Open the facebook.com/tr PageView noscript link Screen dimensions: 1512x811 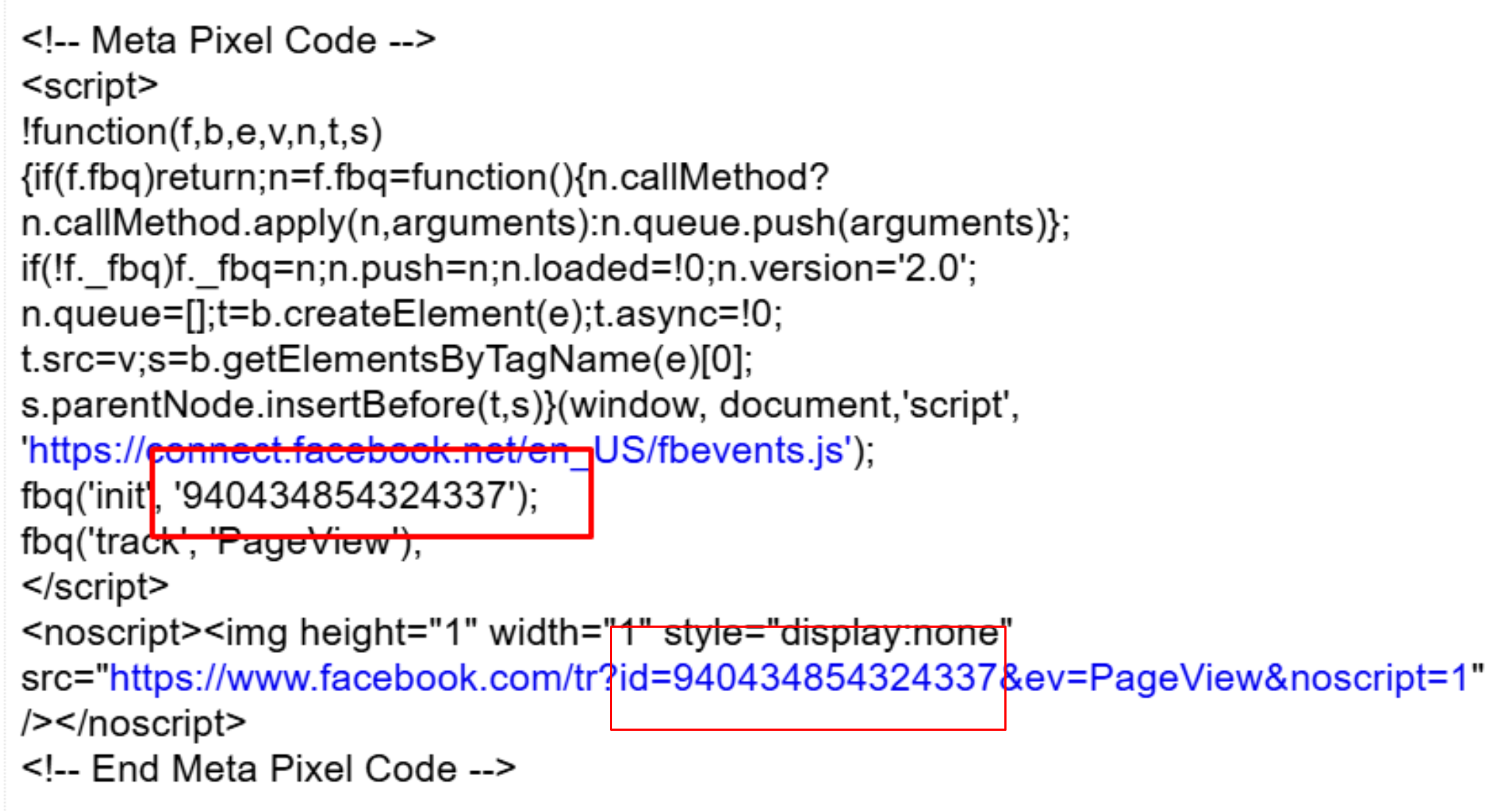click(x=789, y=678)
